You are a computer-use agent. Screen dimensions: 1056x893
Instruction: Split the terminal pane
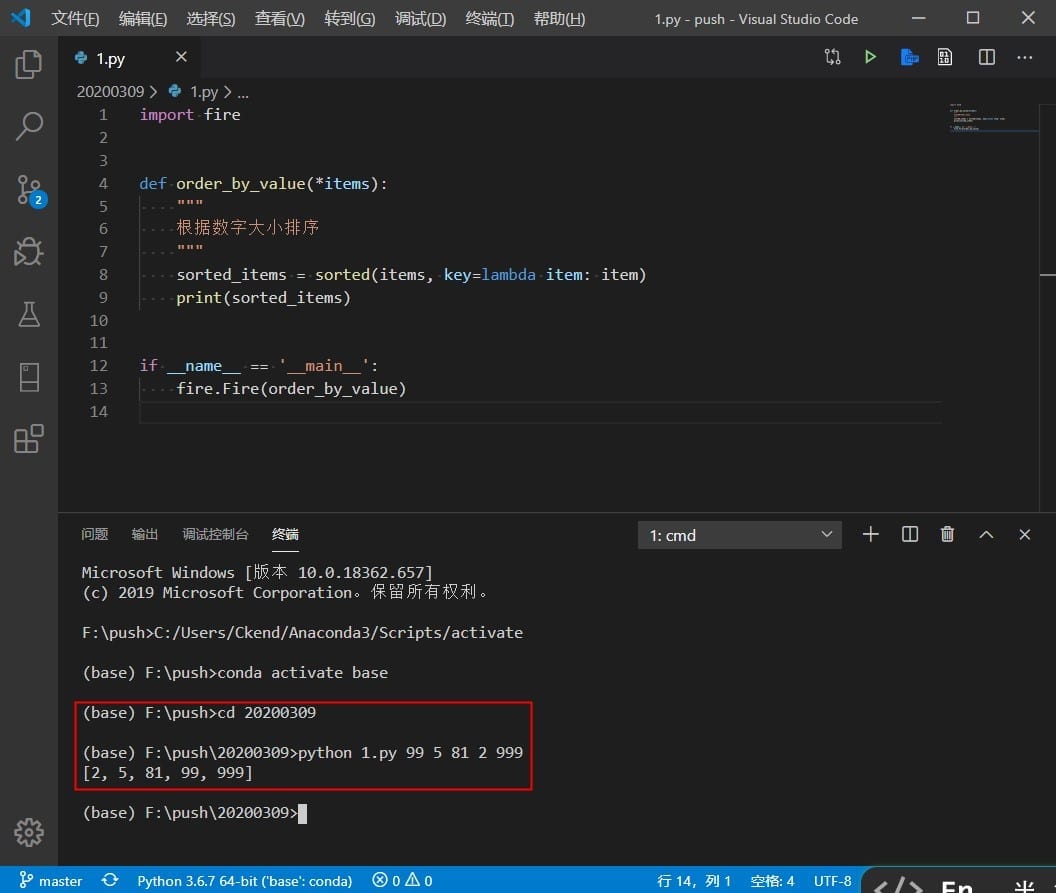click(x=909, y=535)
